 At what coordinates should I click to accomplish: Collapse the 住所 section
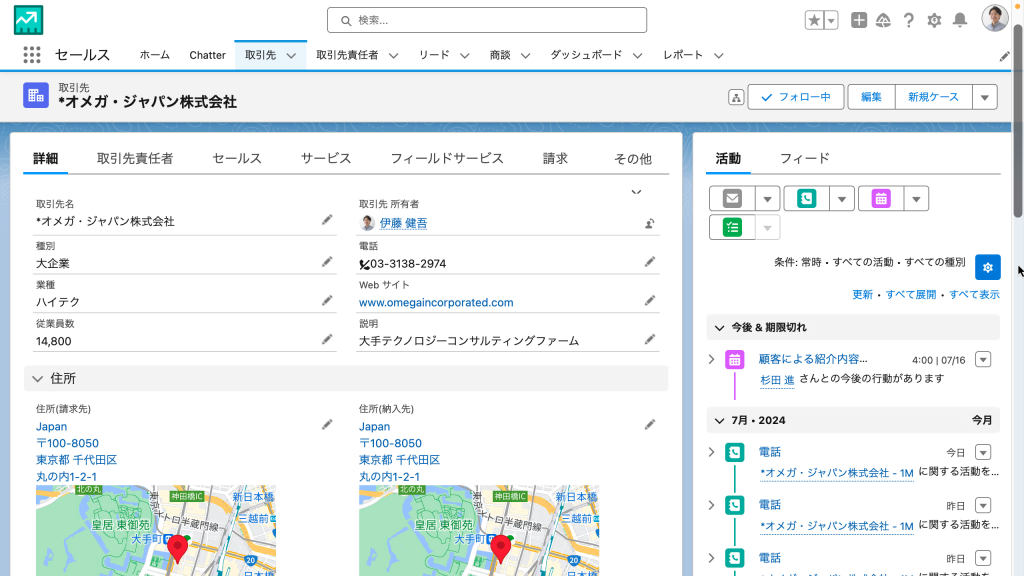pos(38,379)
